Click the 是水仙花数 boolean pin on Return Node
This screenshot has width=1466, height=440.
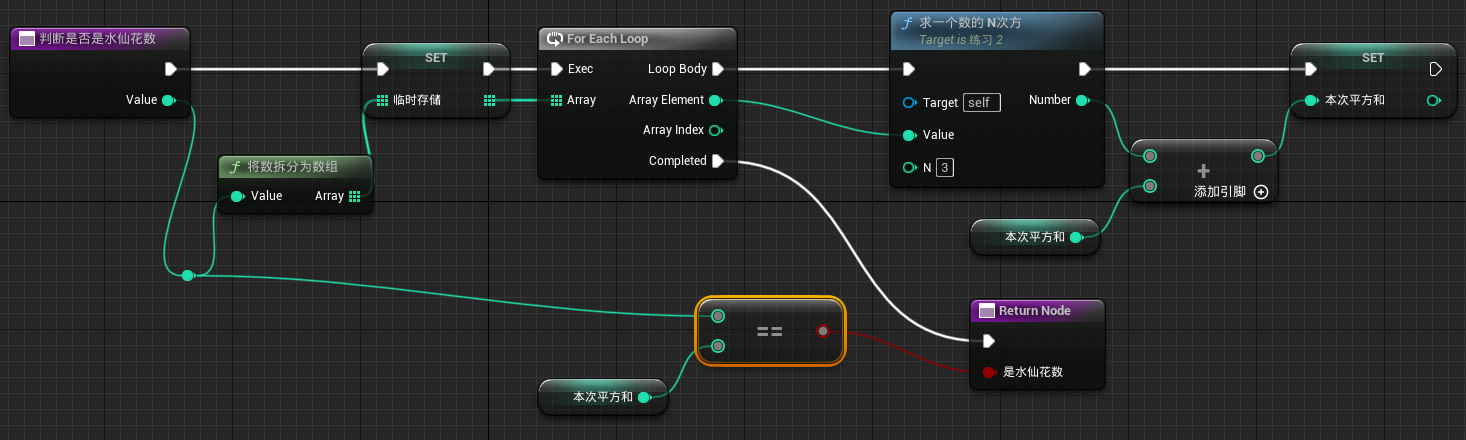click(x=988, y=372)
